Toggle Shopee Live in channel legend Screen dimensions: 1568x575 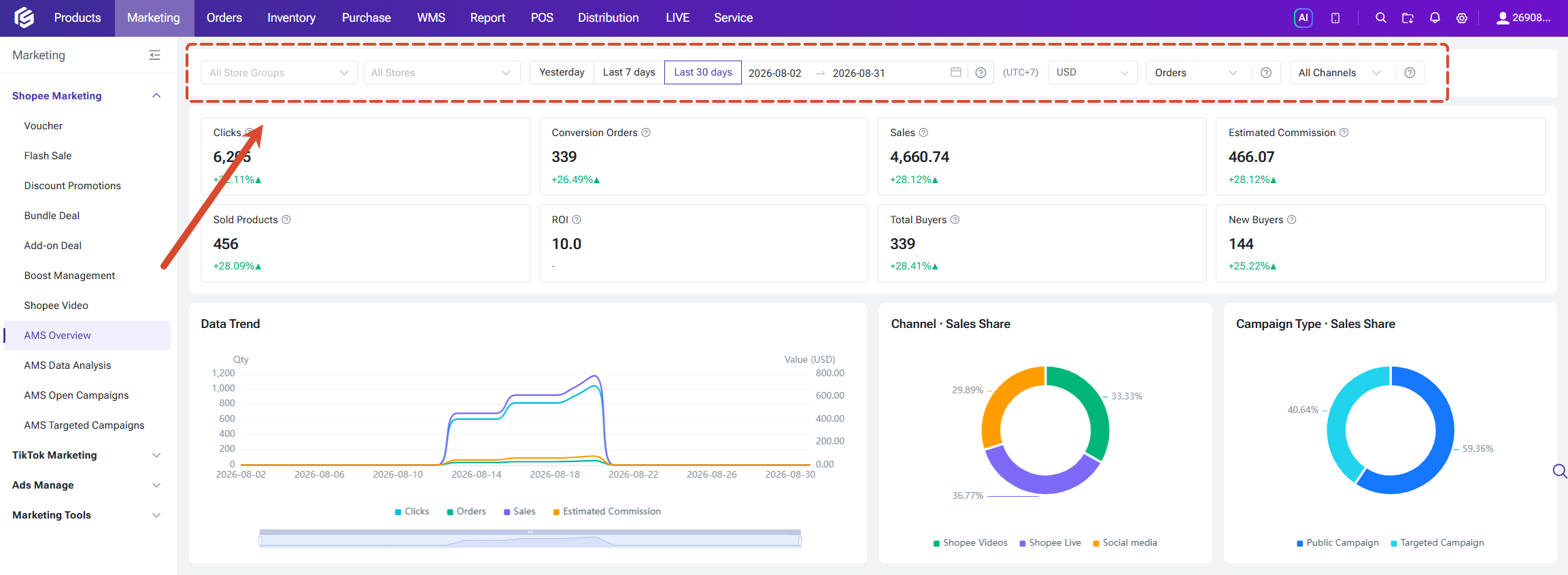pyautogui.click(x=1050, y=543)
